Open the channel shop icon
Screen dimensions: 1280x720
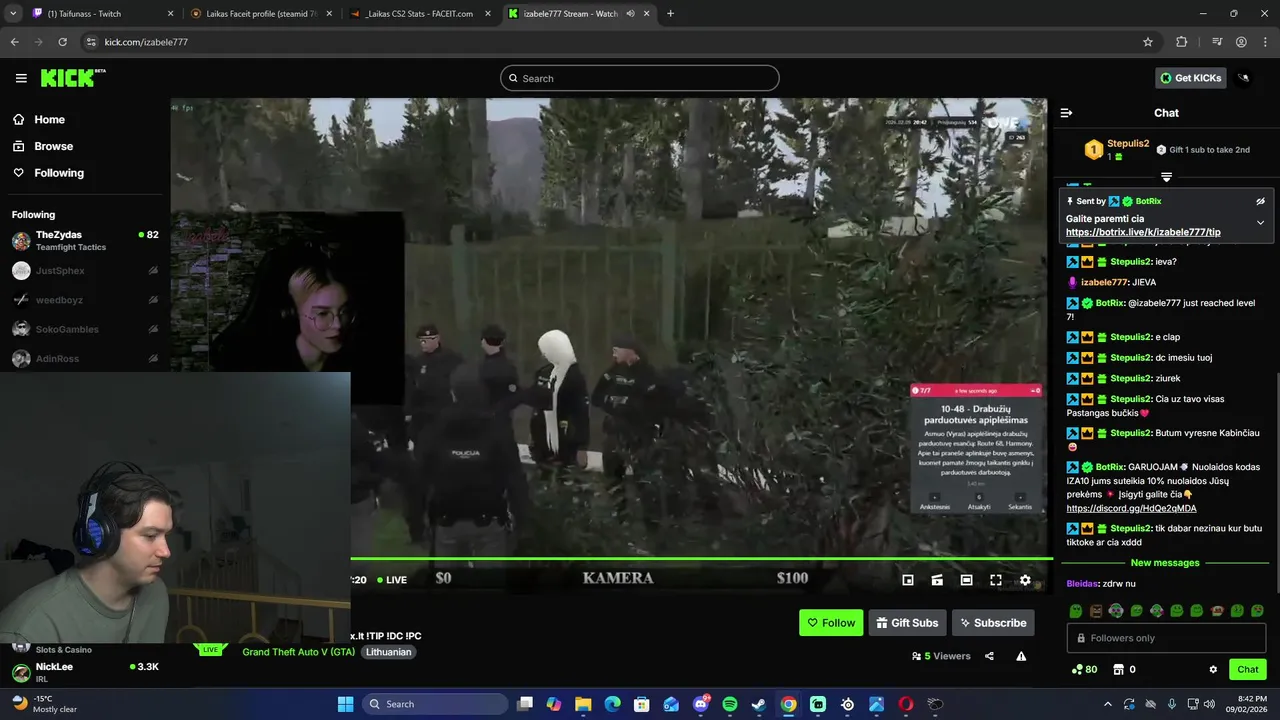pos(1119,669)
